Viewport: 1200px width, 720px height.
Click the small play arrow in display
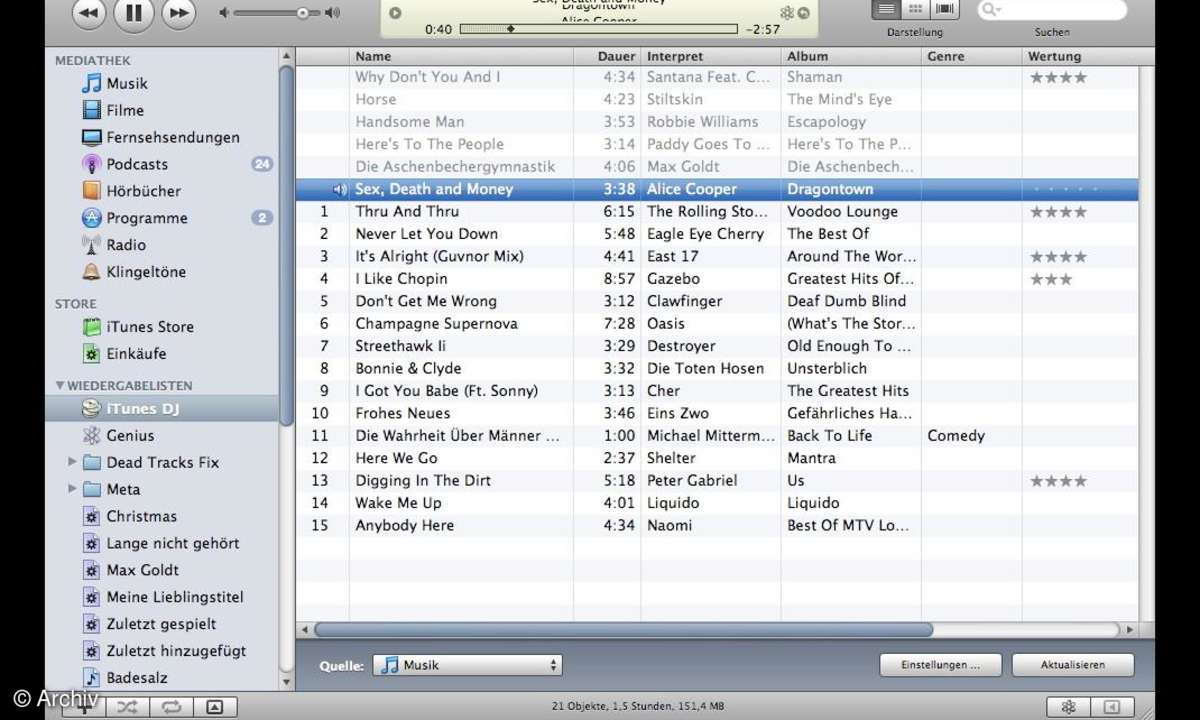[395, 13]
